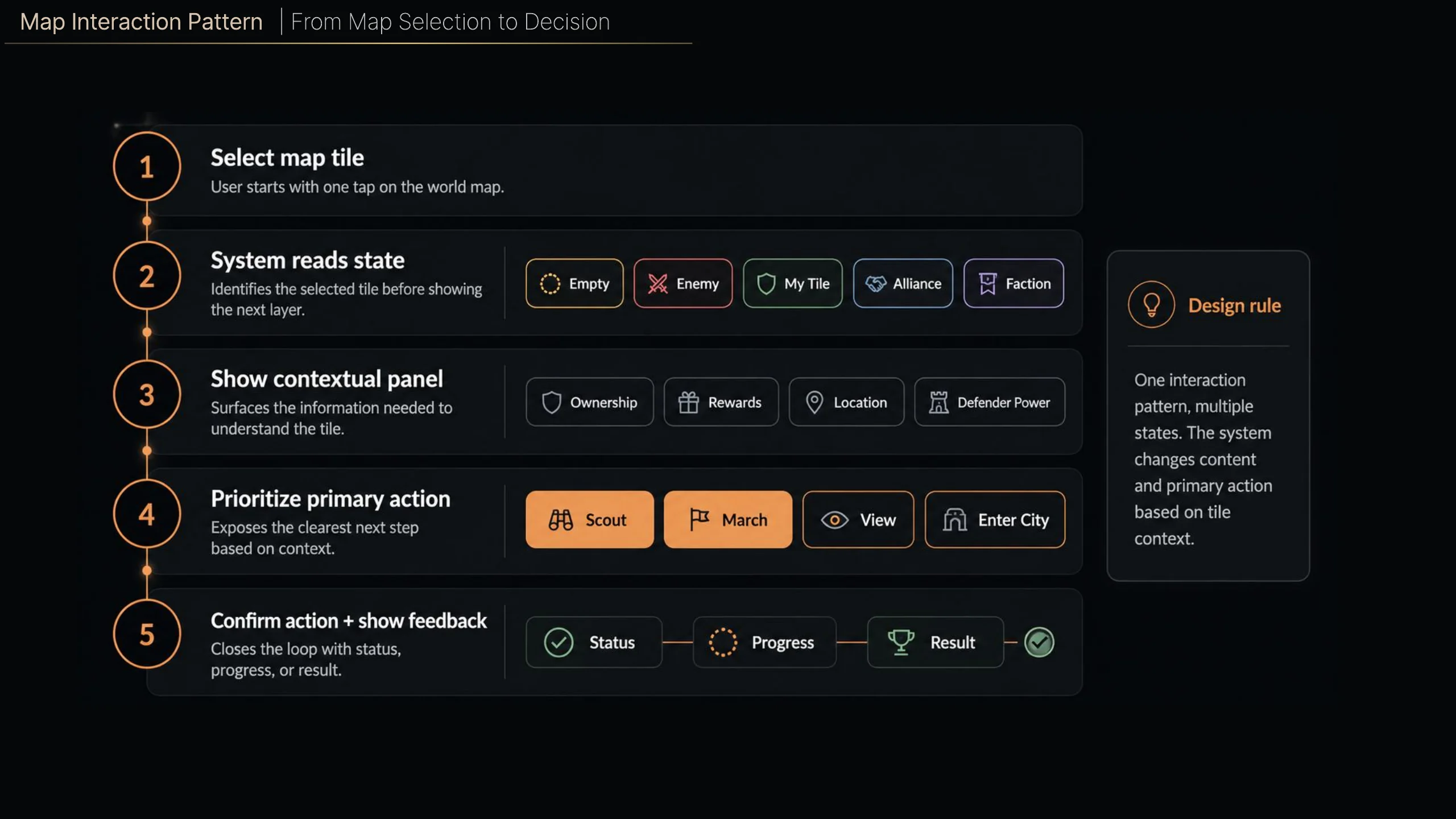Click the flag icon on March button
The width and height of the screenshot is (1456, 819).
click(699, 519)
